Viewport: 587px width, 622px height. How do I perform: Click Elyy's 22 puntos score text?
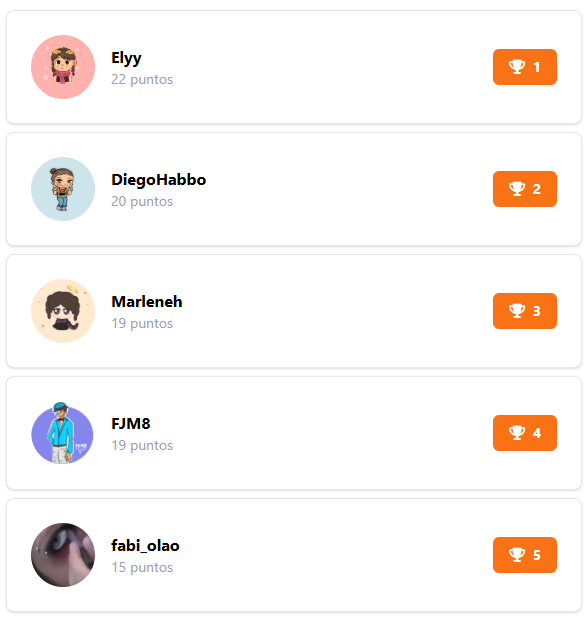click(x=142, y=80)
